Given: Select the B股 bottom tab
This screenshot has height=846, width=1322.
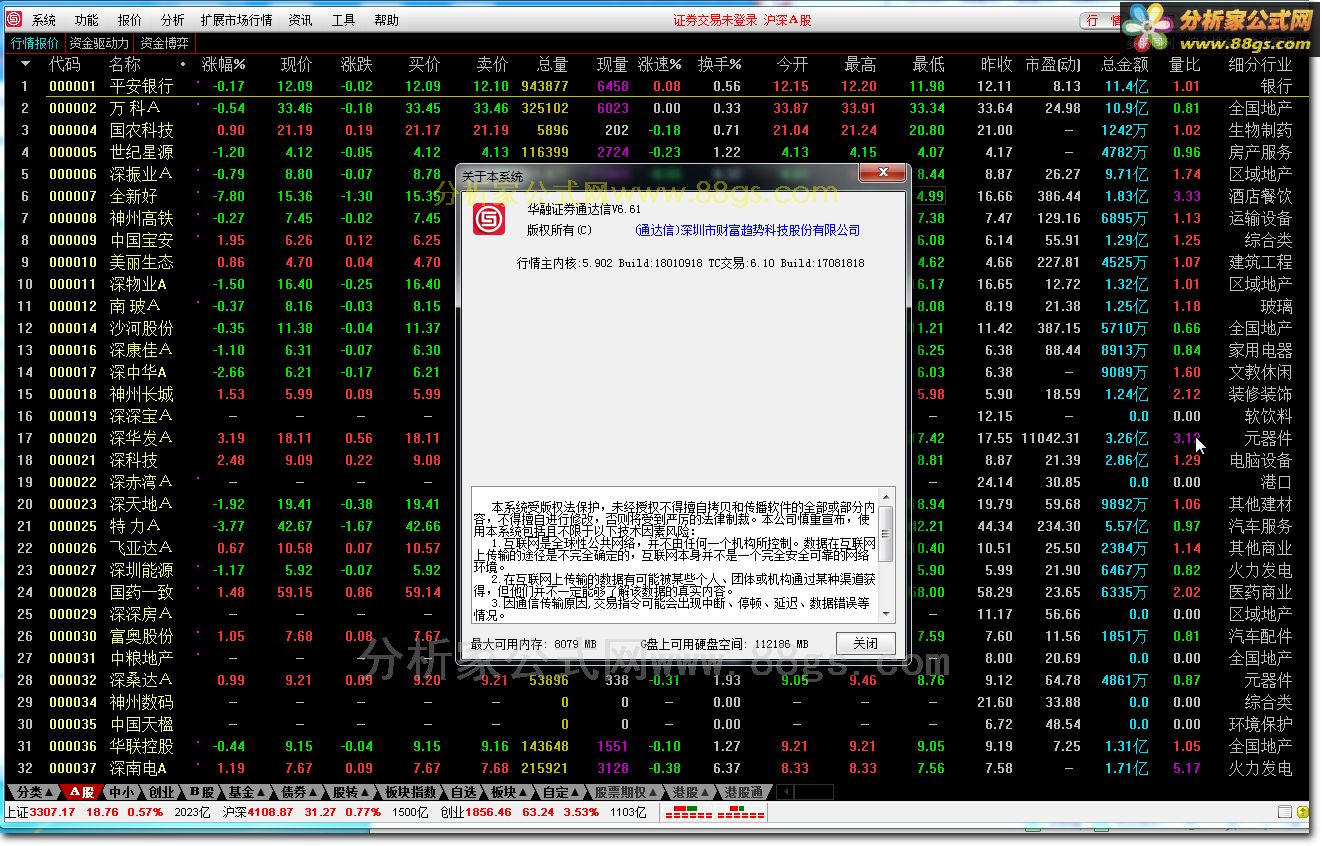Looking at the screenshot, I should pyautogui.click(x=202, y=792).
